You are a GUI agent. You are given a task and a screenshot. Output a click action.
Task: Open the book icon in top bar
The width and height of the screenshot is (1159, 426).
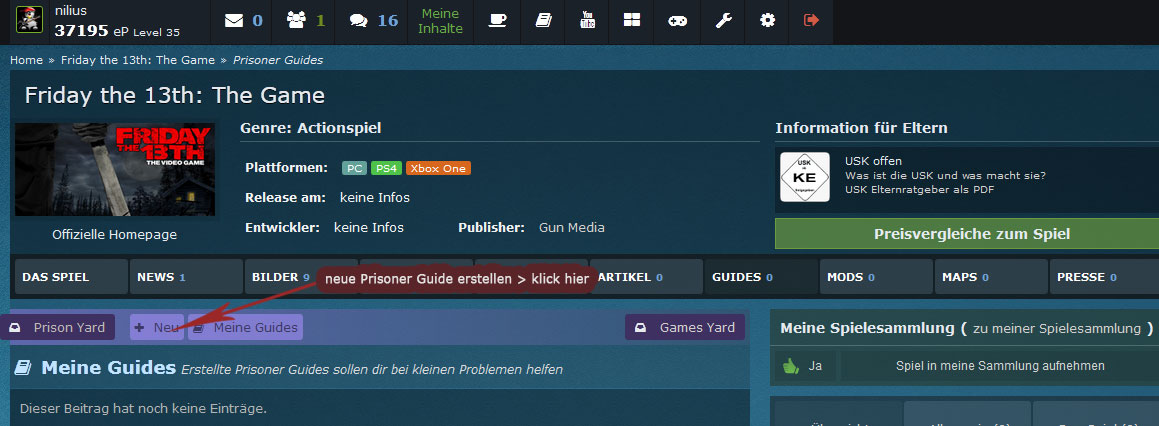[543, 21]
